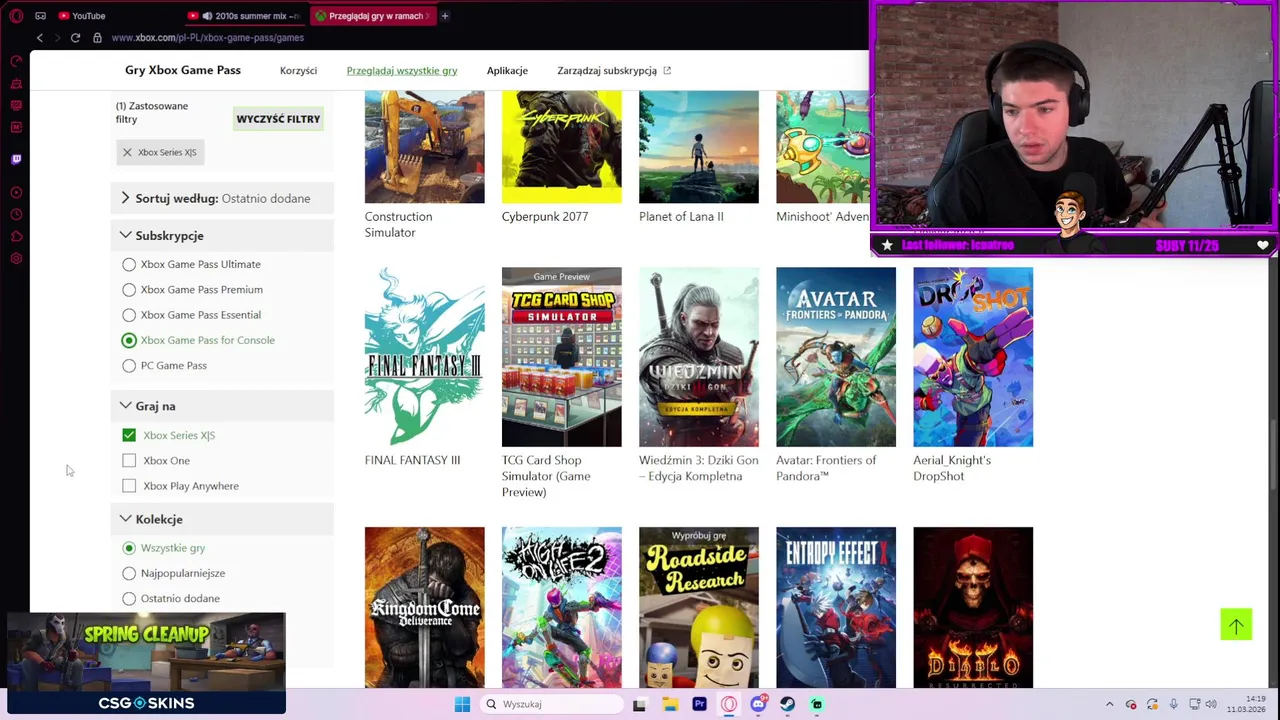Open File Explorer from taskbar
The image size is (1280, 720).
pyautogui.click(x=670, y=704)
